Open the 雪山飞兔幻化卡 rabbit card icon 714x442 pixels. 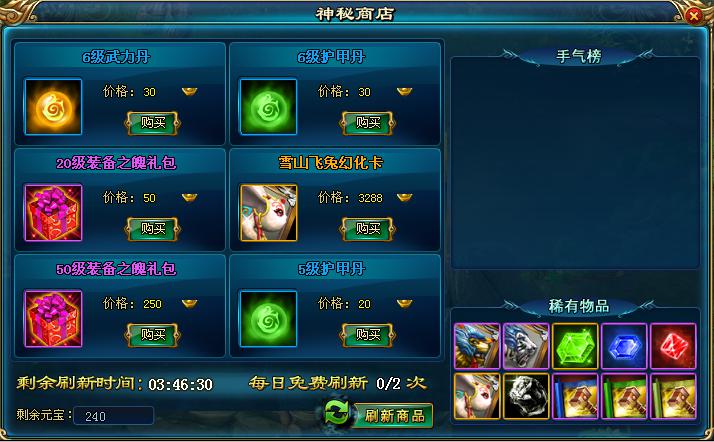point(268,213)
